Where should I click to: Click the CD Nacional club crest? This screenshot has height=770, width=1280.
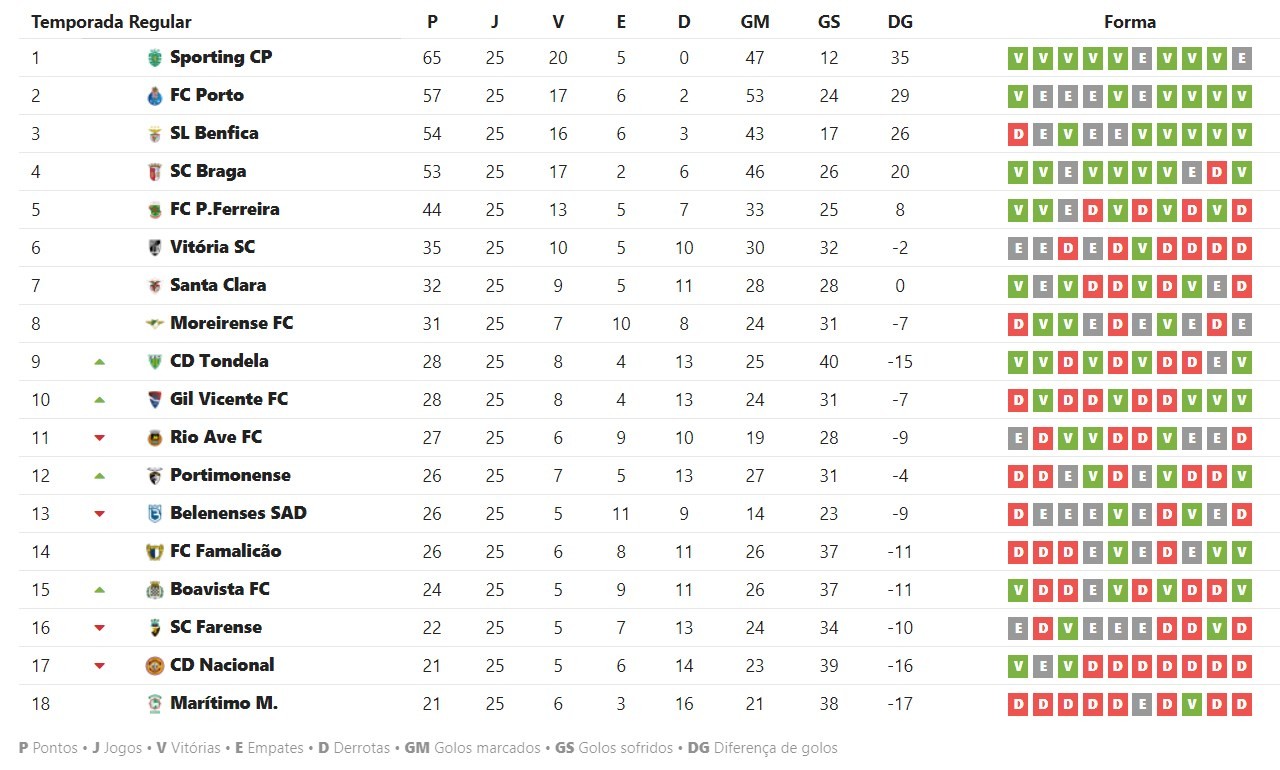(x=154, y=666)
